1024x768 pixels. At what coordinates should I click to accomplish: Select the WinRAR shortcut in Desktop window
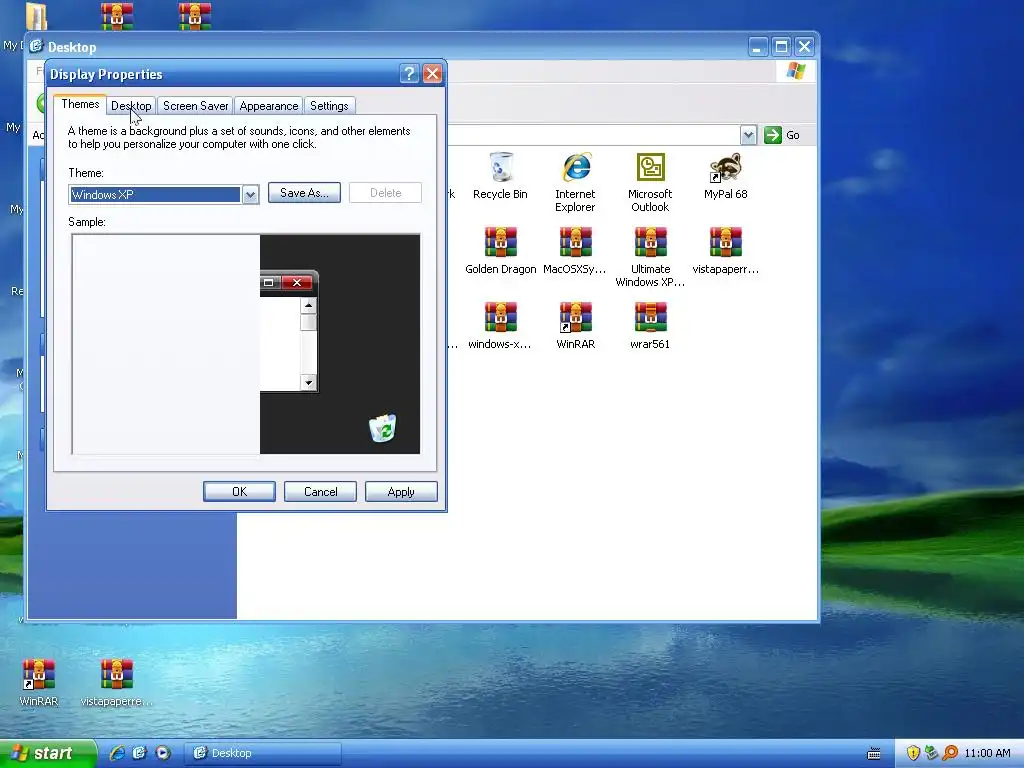575,317
